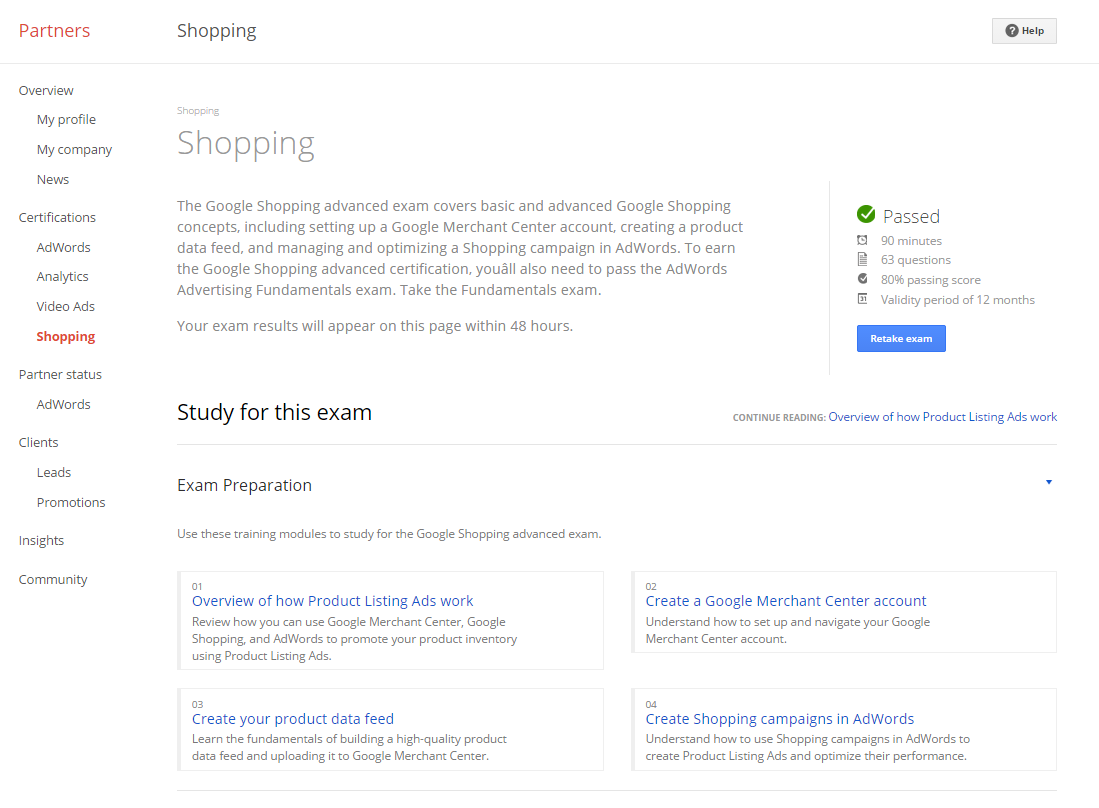Viewport: 1099px width, 808px height.
Task: Click the Retake exam button
Action: 901,338
